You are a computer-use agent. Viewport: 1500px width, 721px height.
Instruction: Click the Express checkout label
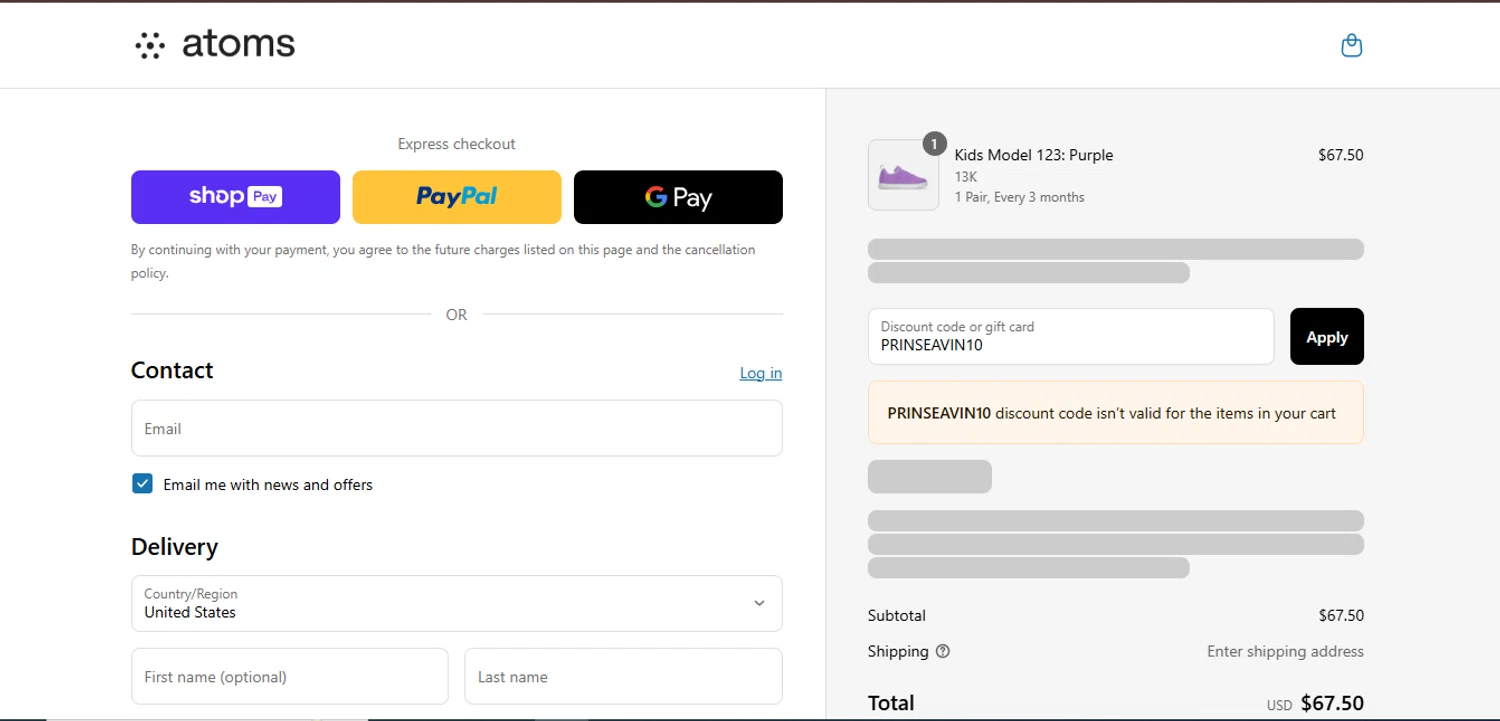[457, 144]
